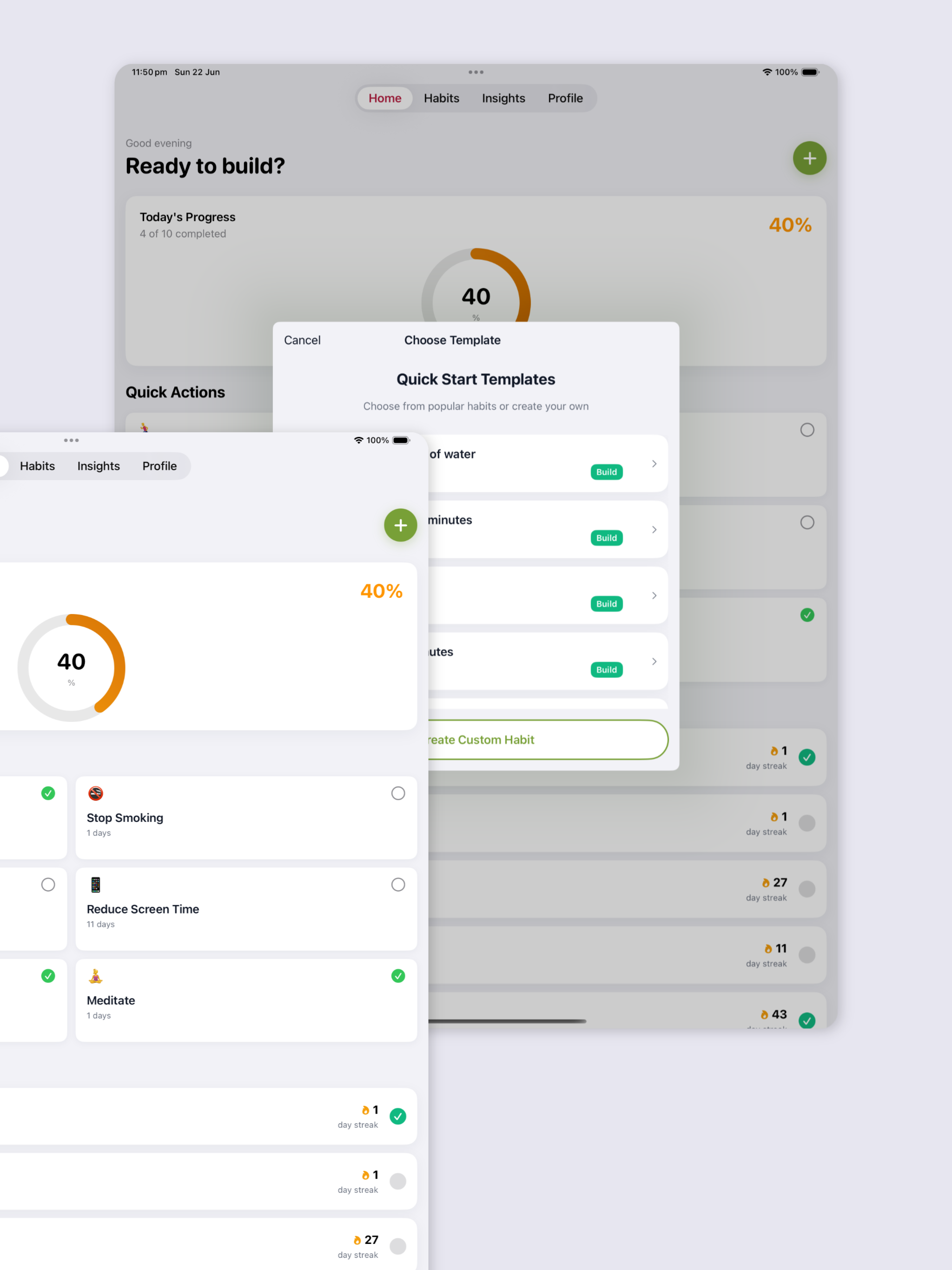Image resolution: width=952 pixels, height=1270 pixels.
Task: Click the phone icon on Reduce Screen Time card
Action: [x=95, y=884]
